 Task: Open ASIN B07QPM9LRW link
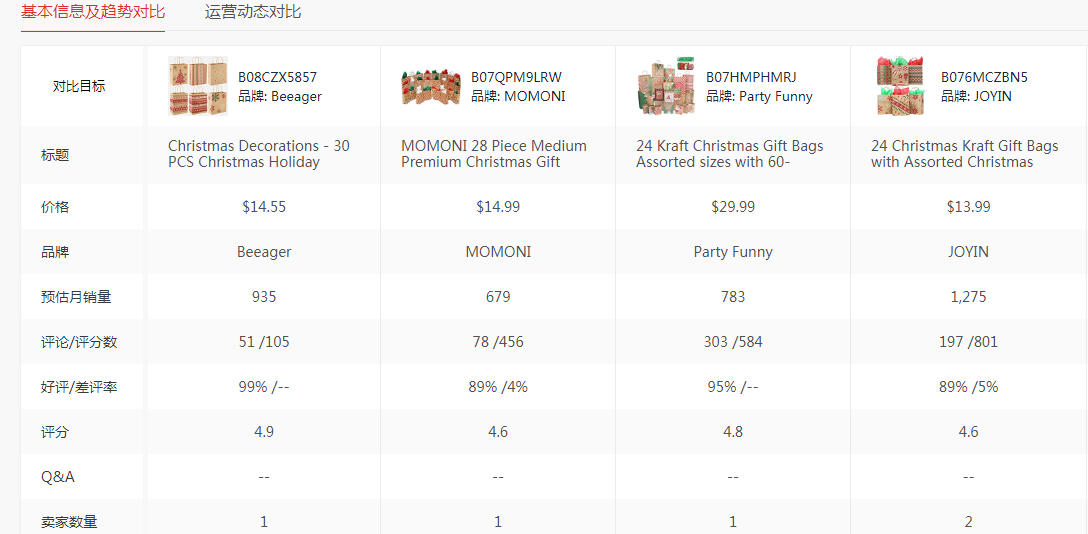(516, 77)
